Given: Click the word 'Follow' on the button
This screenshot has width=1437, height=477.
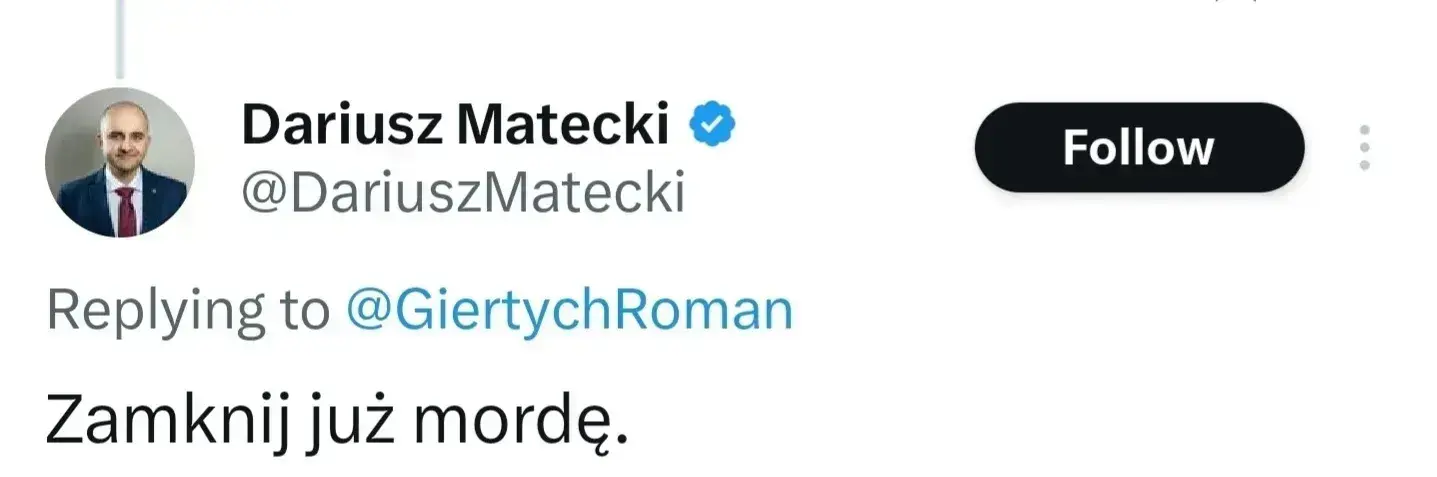Looking at the screenshot, I should pyautogui.click(x=1138, y=148).
